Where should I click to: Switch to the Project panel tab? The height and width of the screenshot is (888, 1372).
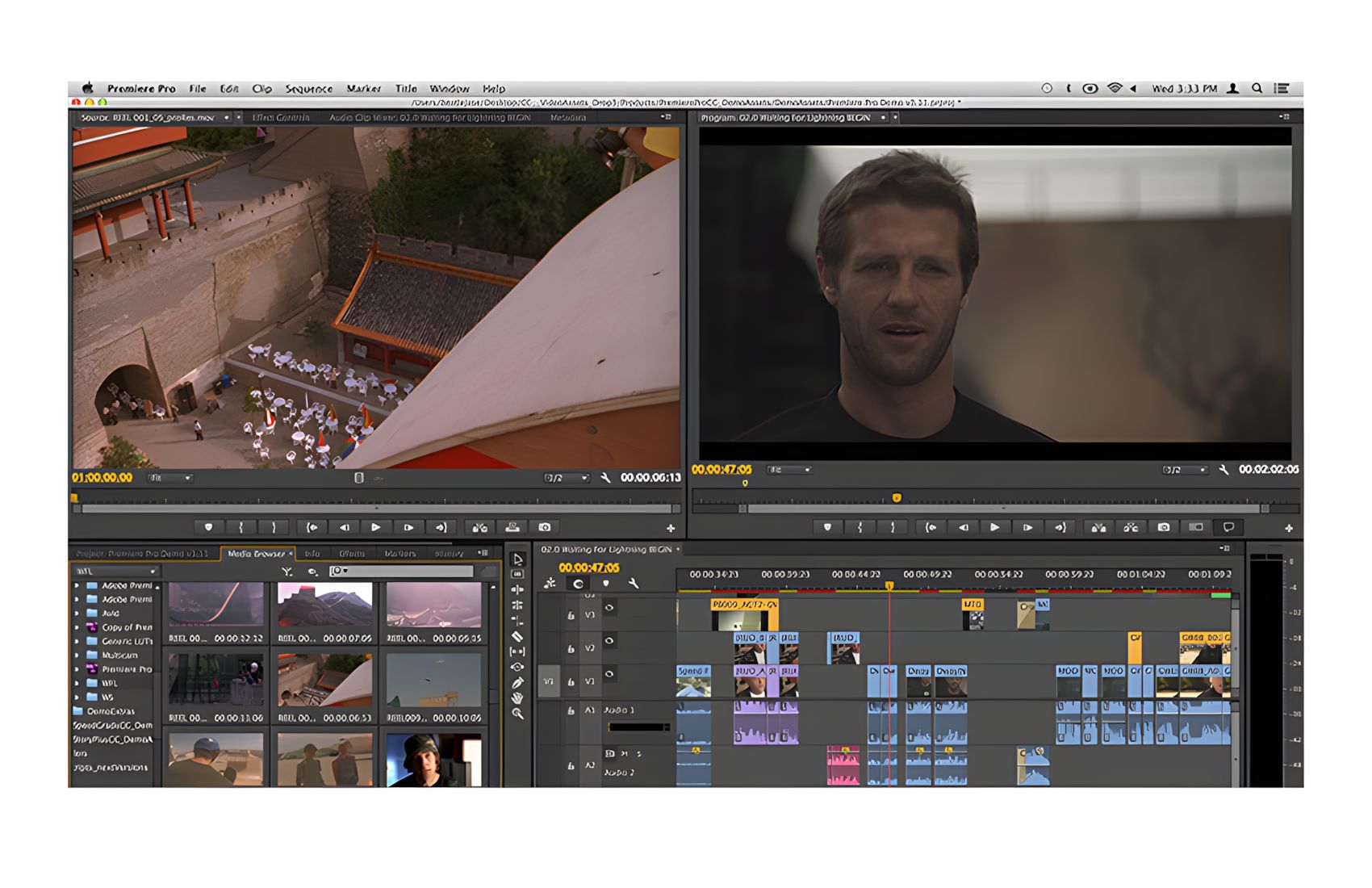pos(143,554)
